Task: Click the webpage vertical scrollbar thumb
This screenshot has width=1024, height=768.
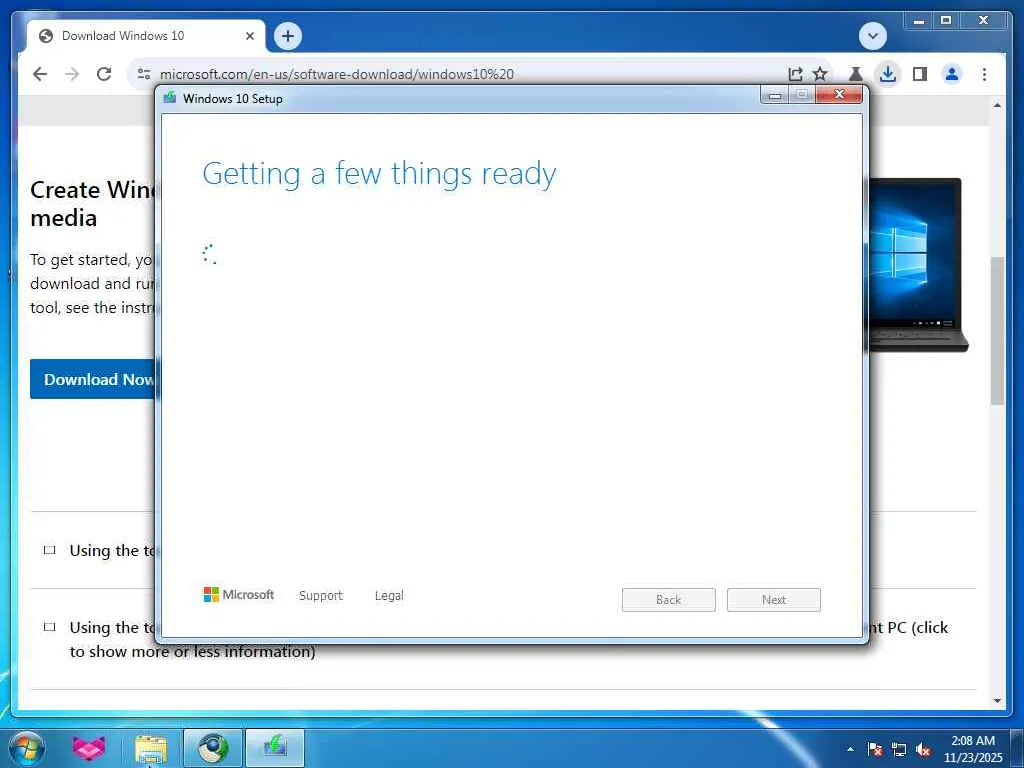Action: (997, 330)
